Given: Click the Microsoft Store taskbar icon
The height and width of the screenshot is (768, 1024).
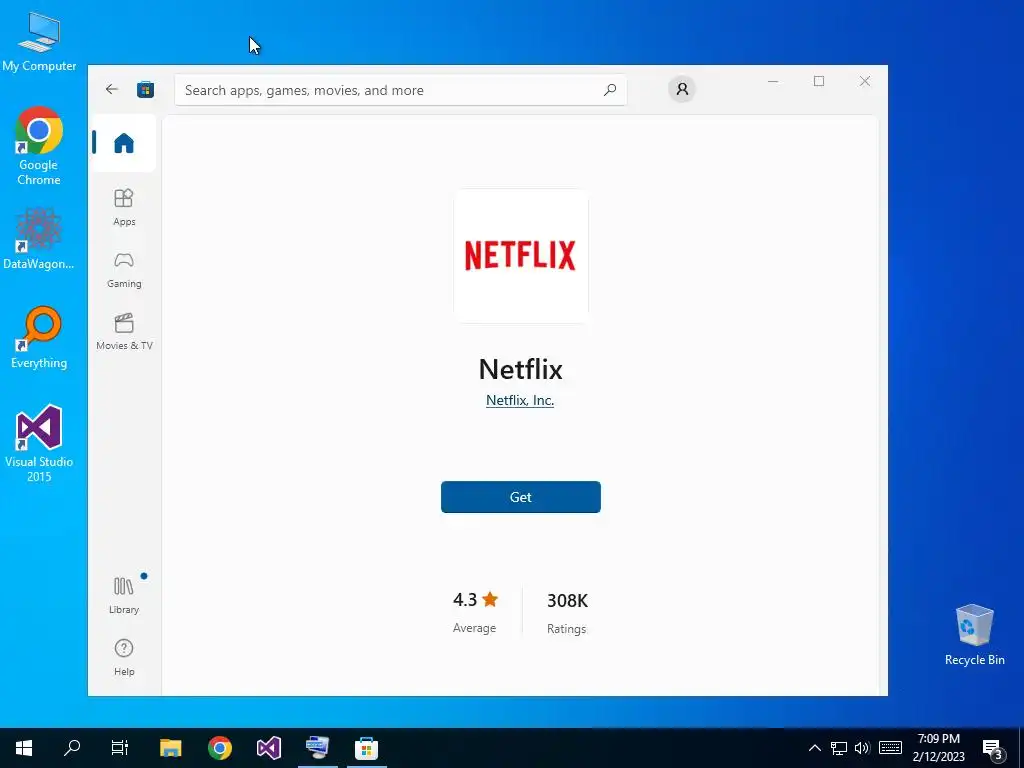Looking at the screenshot, I should tap(366, 748).
